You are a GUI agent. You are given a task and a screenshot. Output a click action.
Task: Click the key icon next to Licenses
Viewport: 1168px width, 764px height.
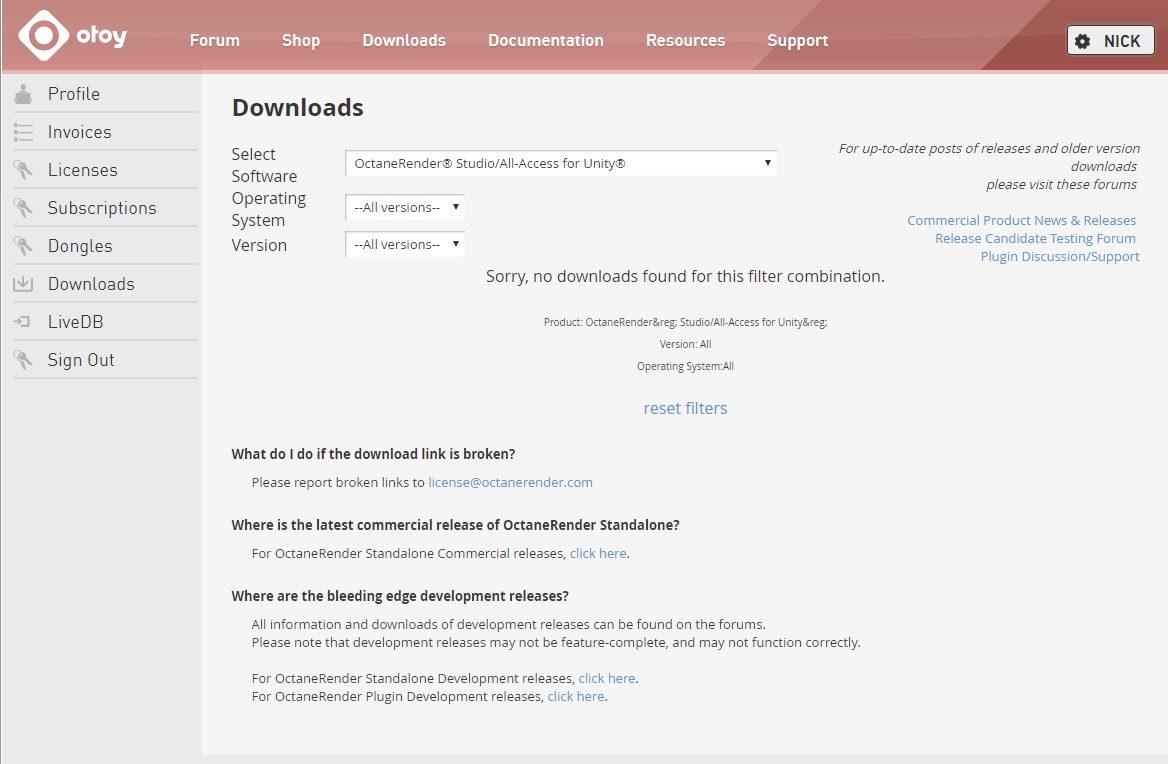(x=24, y=170)
